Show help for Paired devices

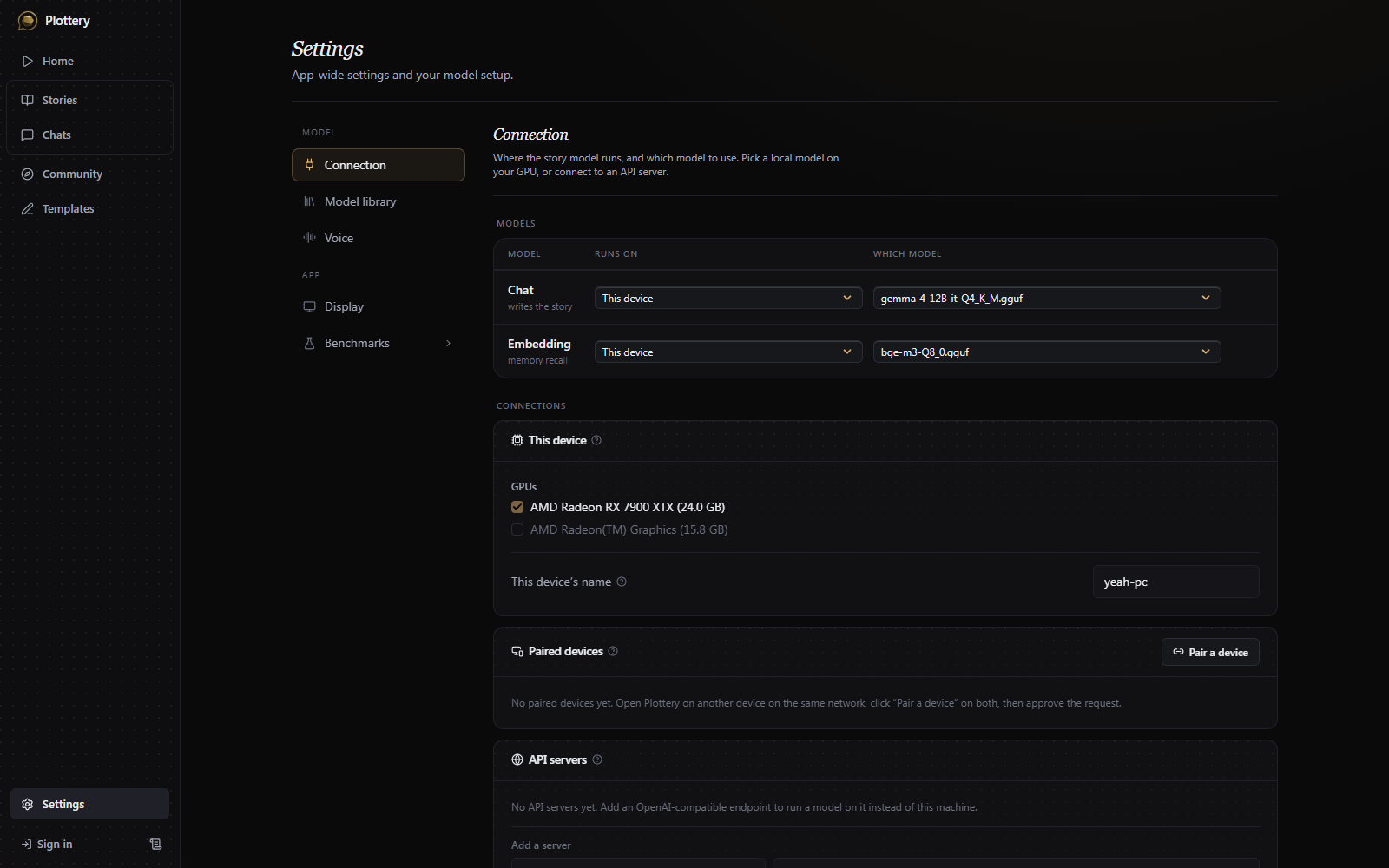point(613,652)
